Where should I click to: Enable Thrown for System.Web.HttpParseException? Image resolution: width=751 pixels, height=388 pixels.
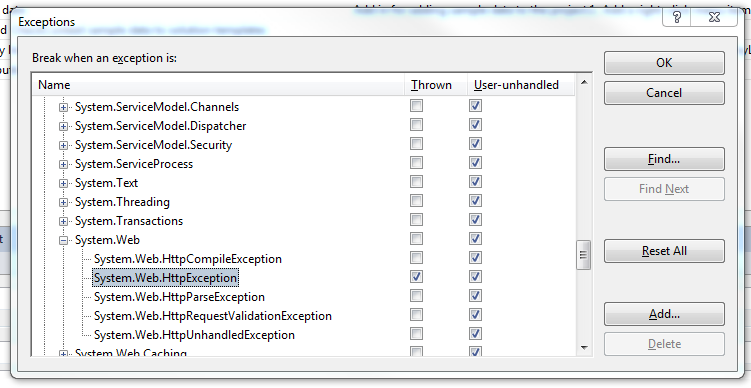[x=417, y=296]
